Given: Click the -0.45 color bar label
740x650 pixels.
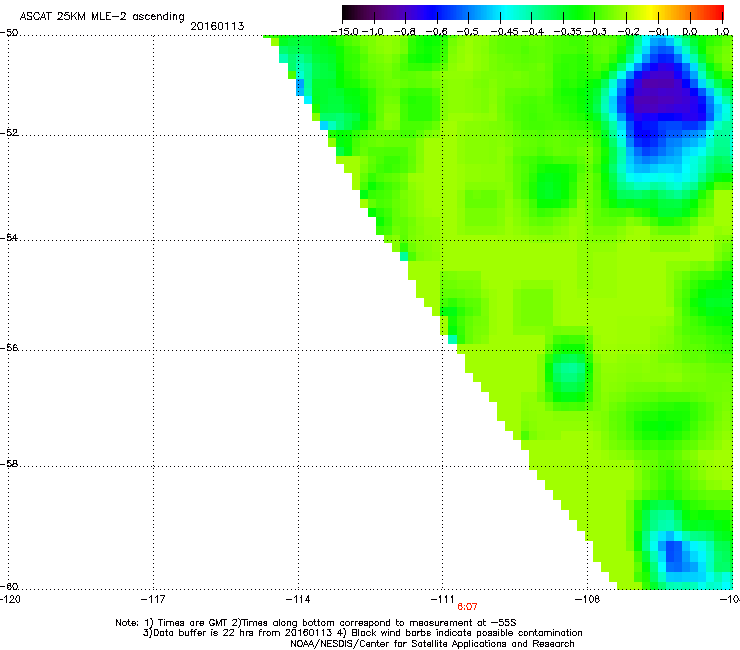Looking at the screenshot, I should pos(503,32).
